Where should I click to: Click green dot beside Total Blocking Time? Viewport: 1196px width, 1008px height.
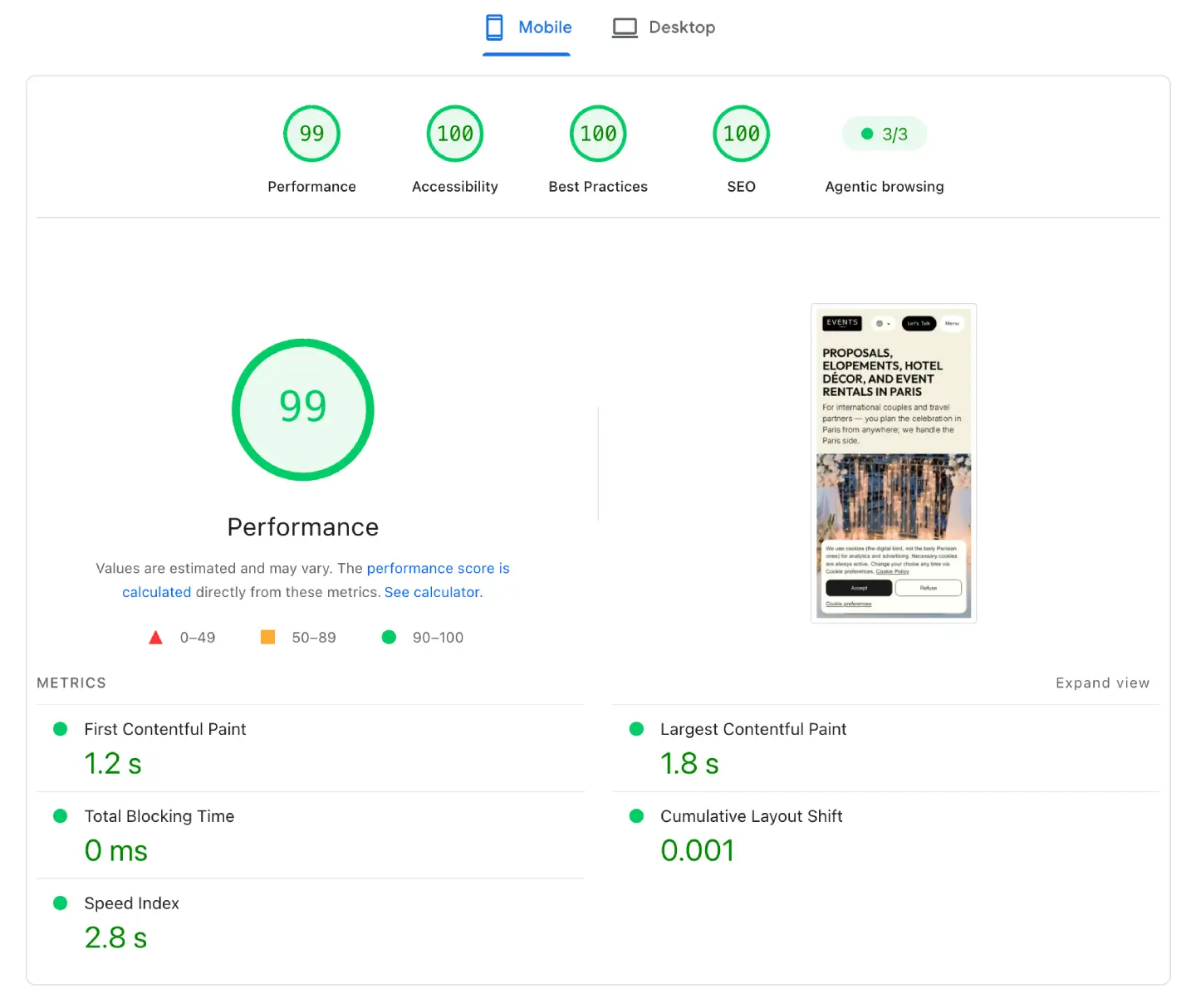(60, 816)
